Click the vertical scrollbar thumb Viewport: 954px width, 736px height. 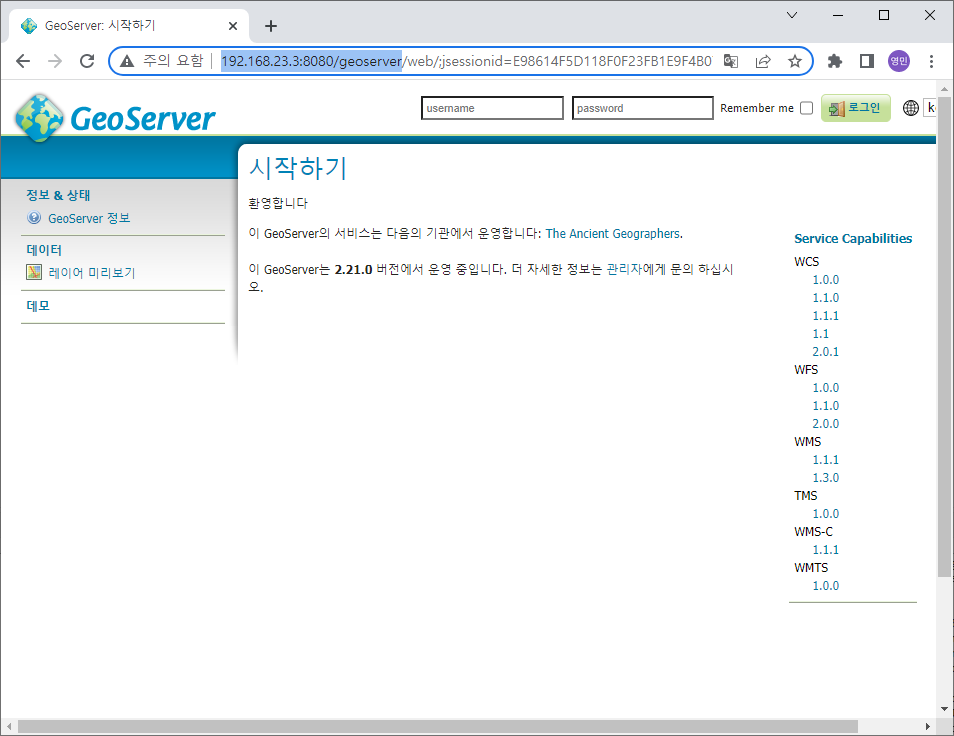pyautogui.click(x=944, y=335)
